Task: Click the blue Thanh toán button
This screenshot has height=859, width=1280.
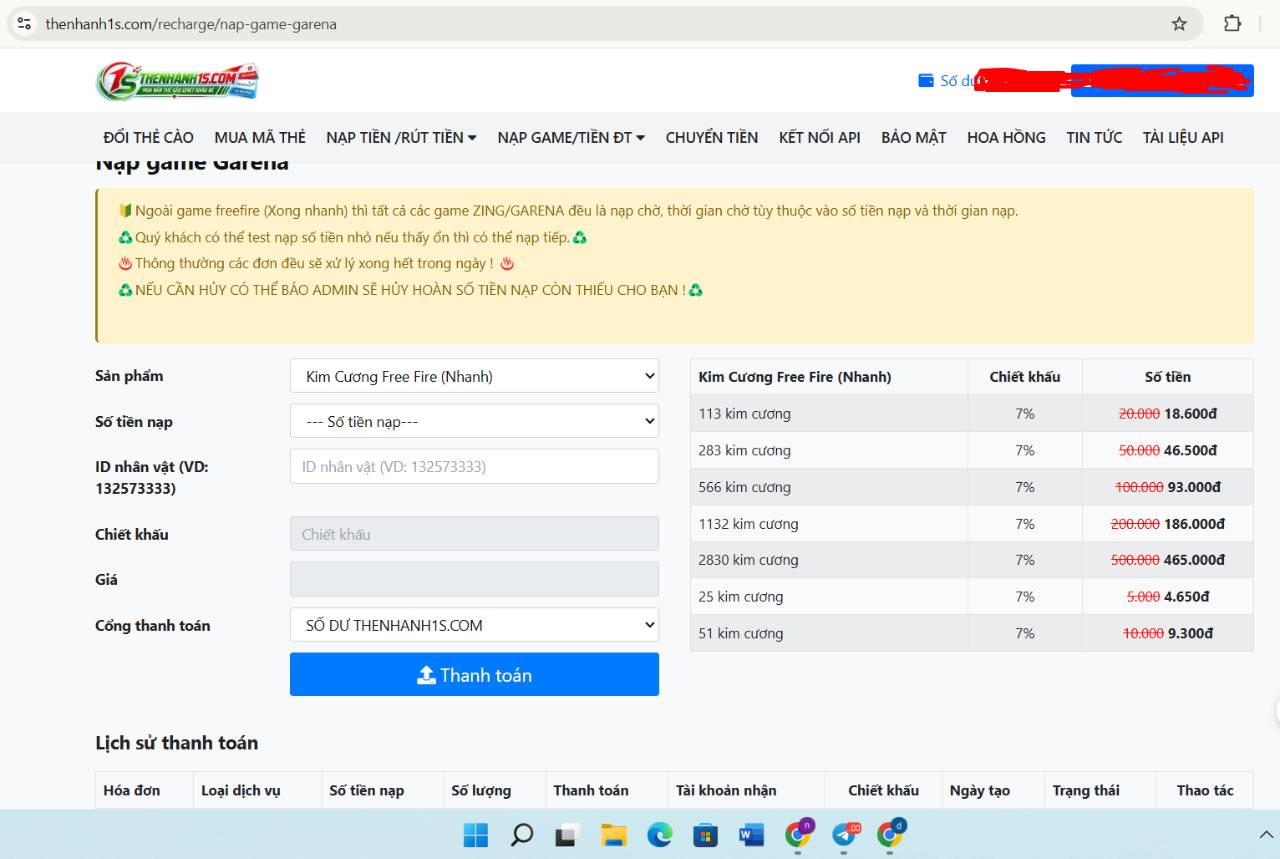Action: click(x=474, y=675)
